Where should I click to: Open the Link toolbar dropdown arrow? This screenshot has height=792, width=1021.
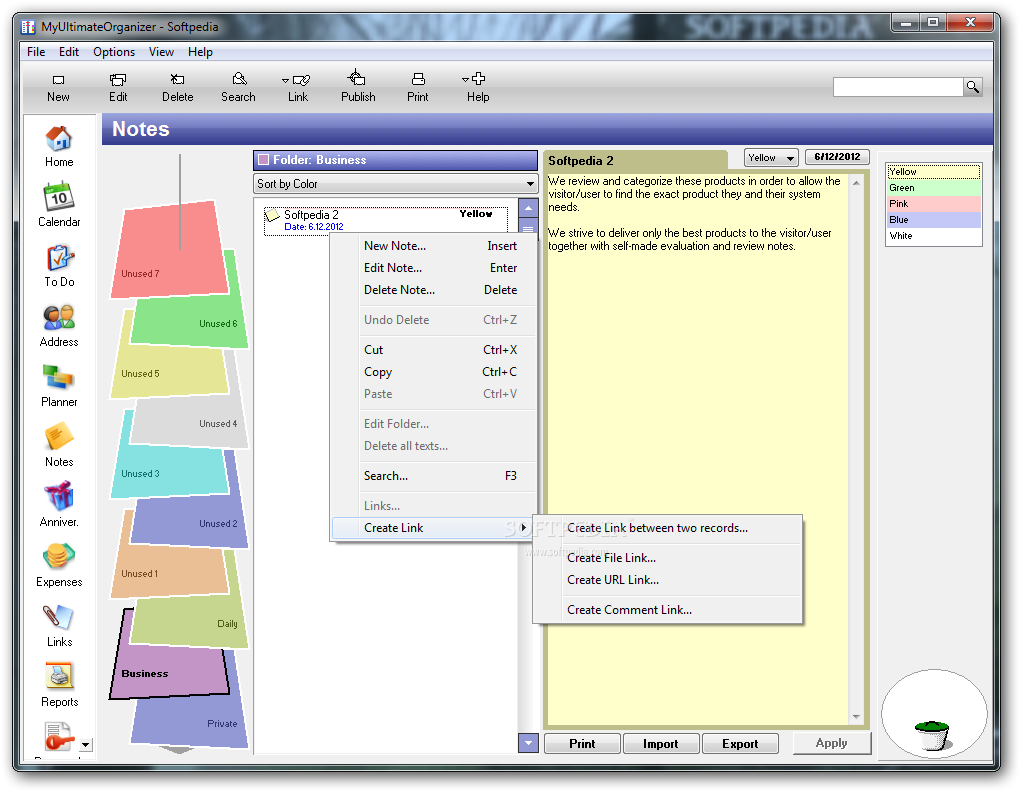[x=285, y=81]
